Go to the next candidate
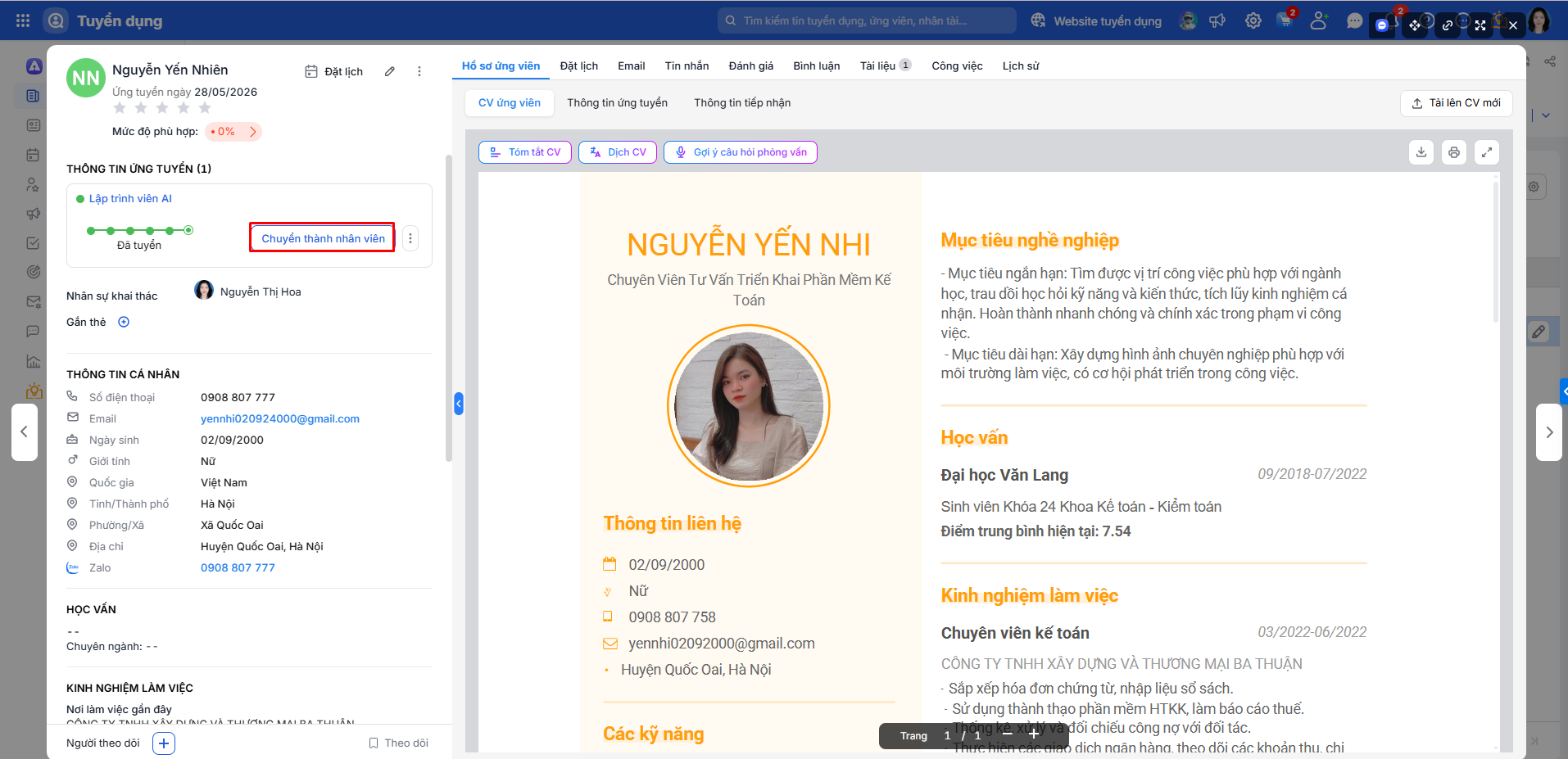 (1548, 432)
